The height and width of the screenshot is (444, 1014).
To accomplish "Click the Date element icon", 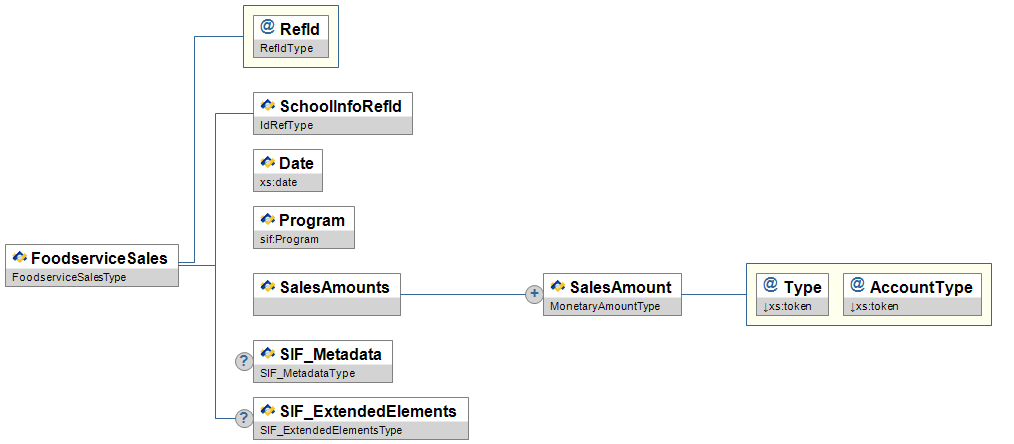I will pyautogui.click(x=267, y=162).
